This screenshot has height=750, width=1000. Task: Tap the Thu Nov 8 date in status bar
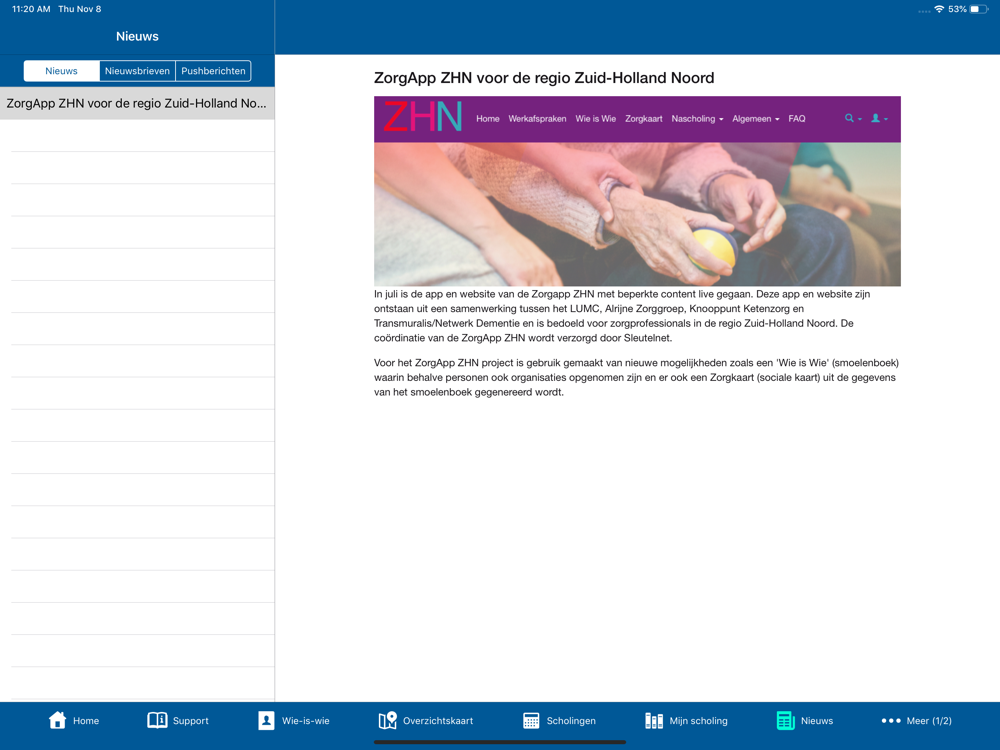click(80, 9)
